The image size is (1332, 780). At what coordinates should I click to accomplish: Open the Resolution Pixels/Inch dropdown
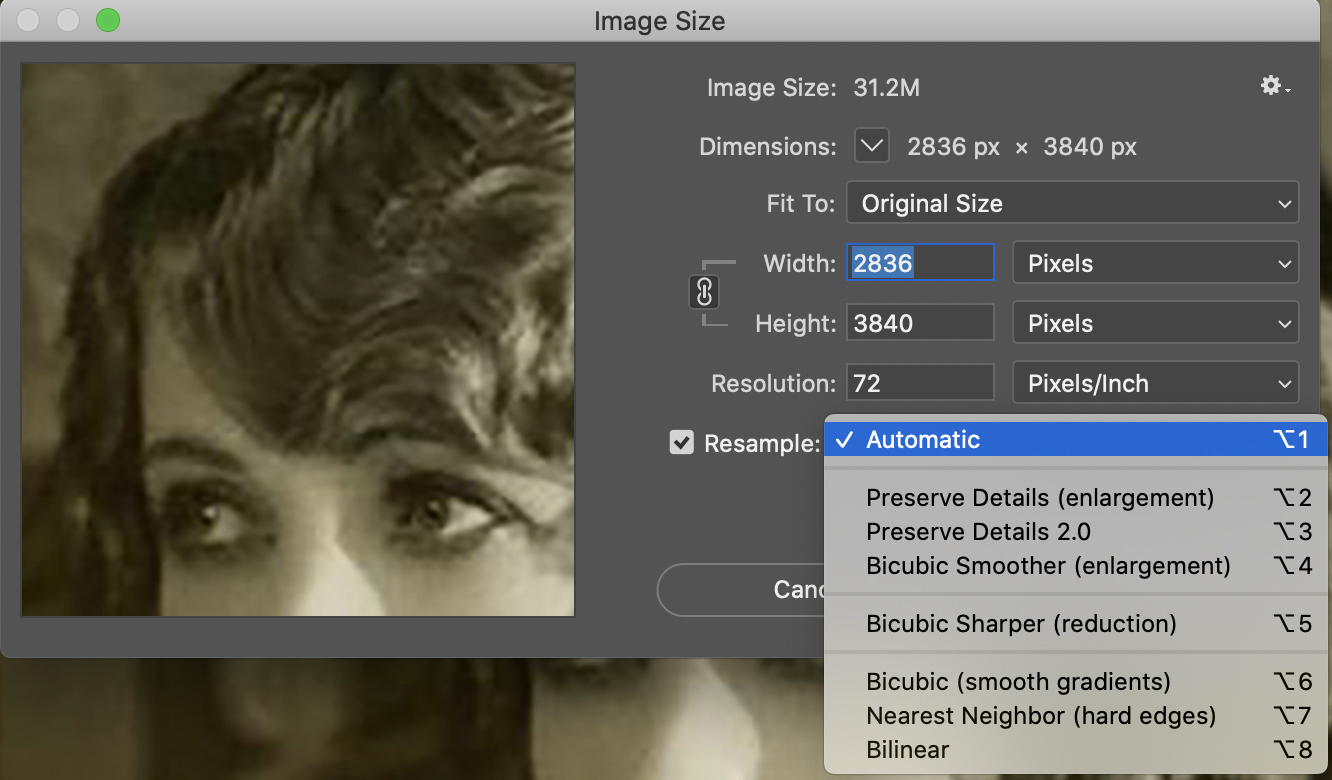(1155, 383)
